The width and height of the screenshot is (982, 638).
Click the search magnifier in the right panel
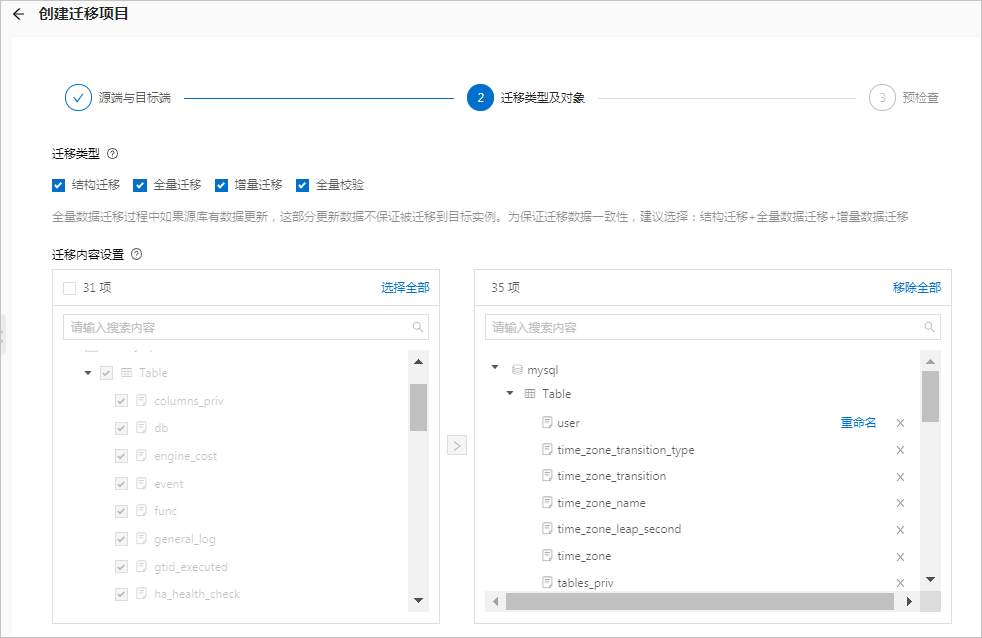928,327
